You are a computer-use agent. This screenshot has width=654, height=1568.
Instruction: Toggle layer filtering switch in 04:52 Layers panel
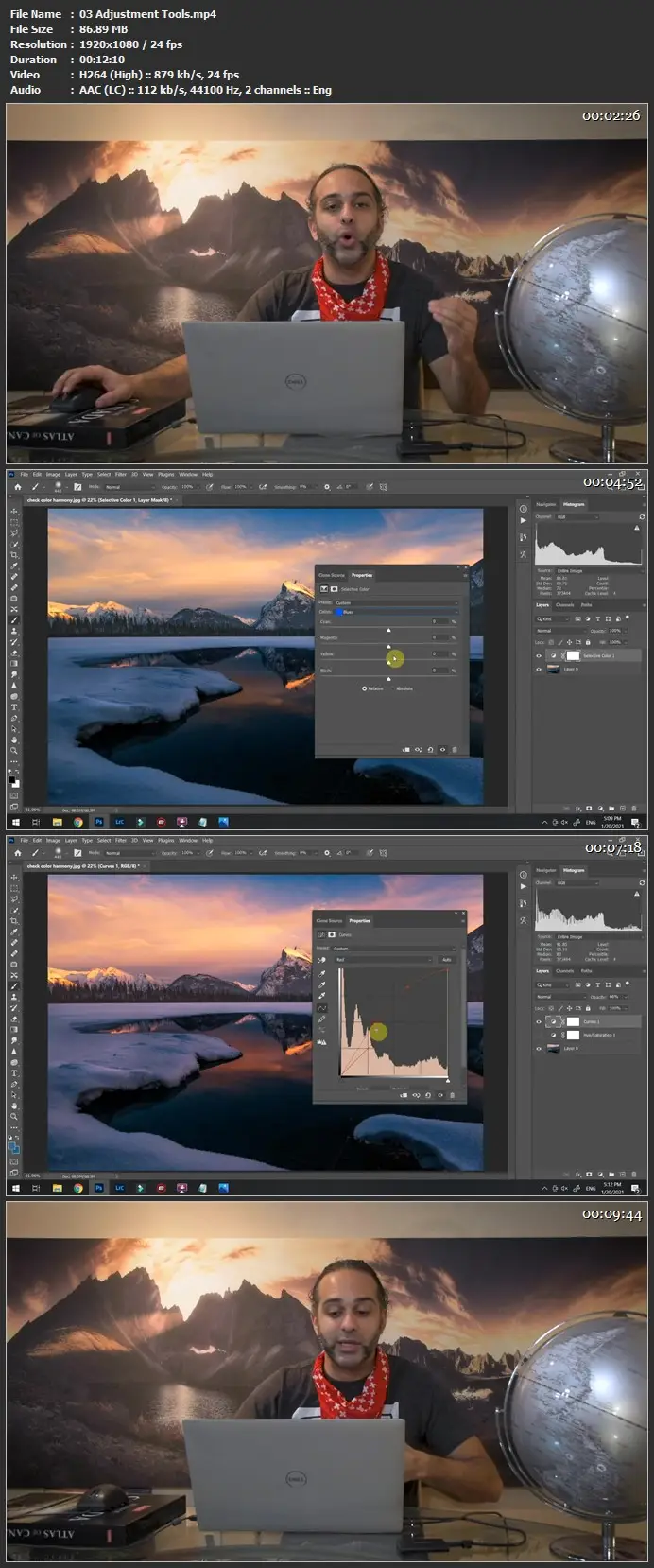(628, 618)
